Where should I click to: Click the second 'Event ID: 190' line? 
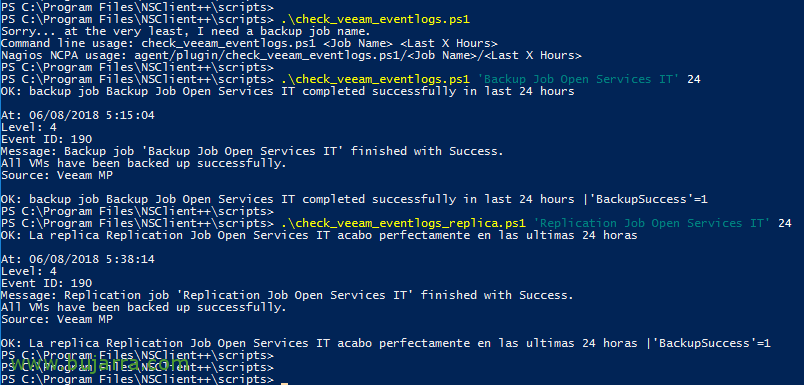coord(47,283)
